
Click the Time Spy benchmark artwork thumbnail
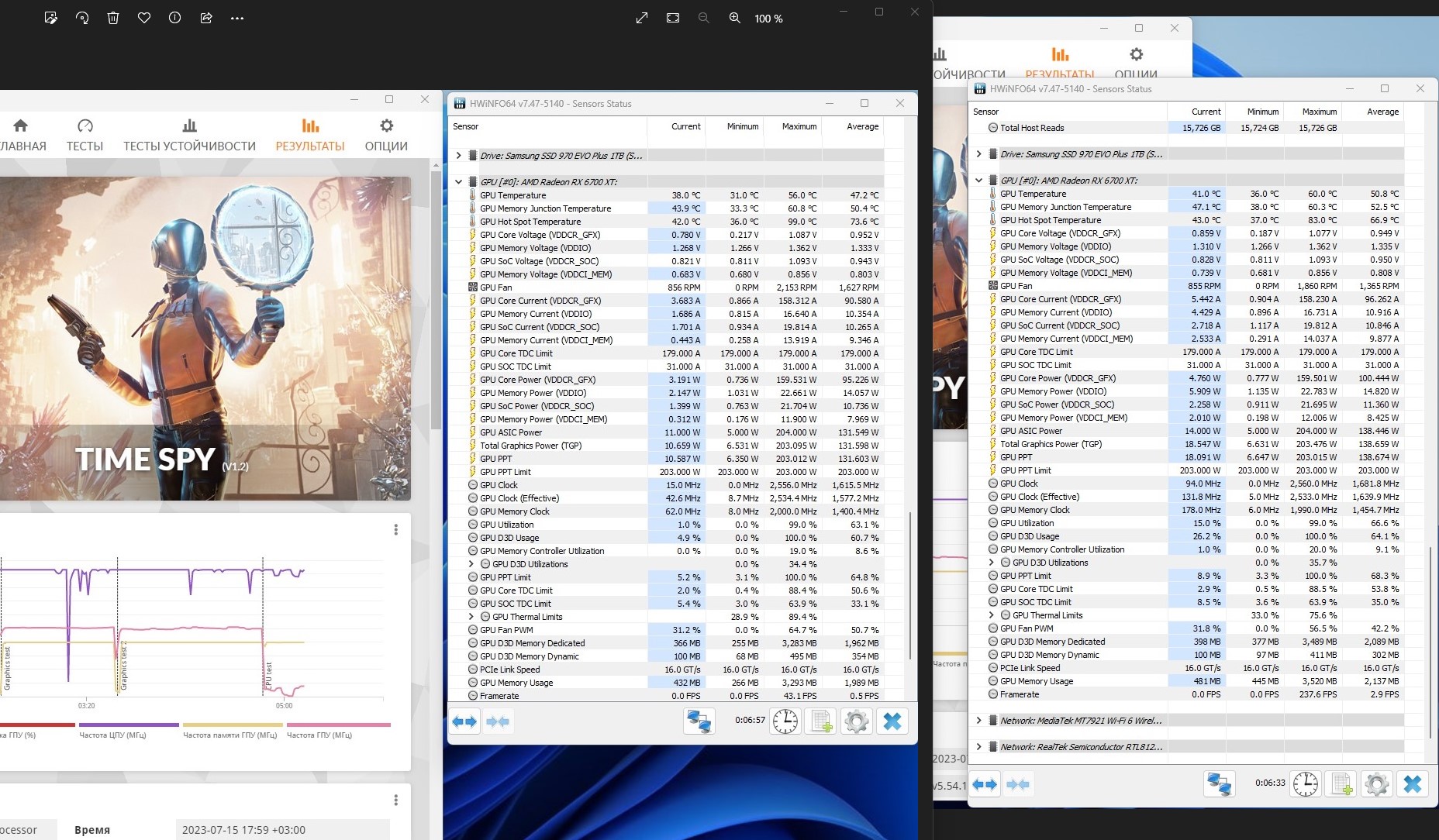tap(205, 339)
